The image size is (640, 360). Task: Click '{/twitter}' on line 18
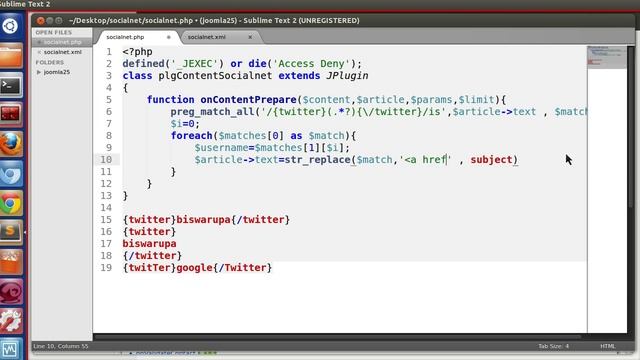pos(152,256)
